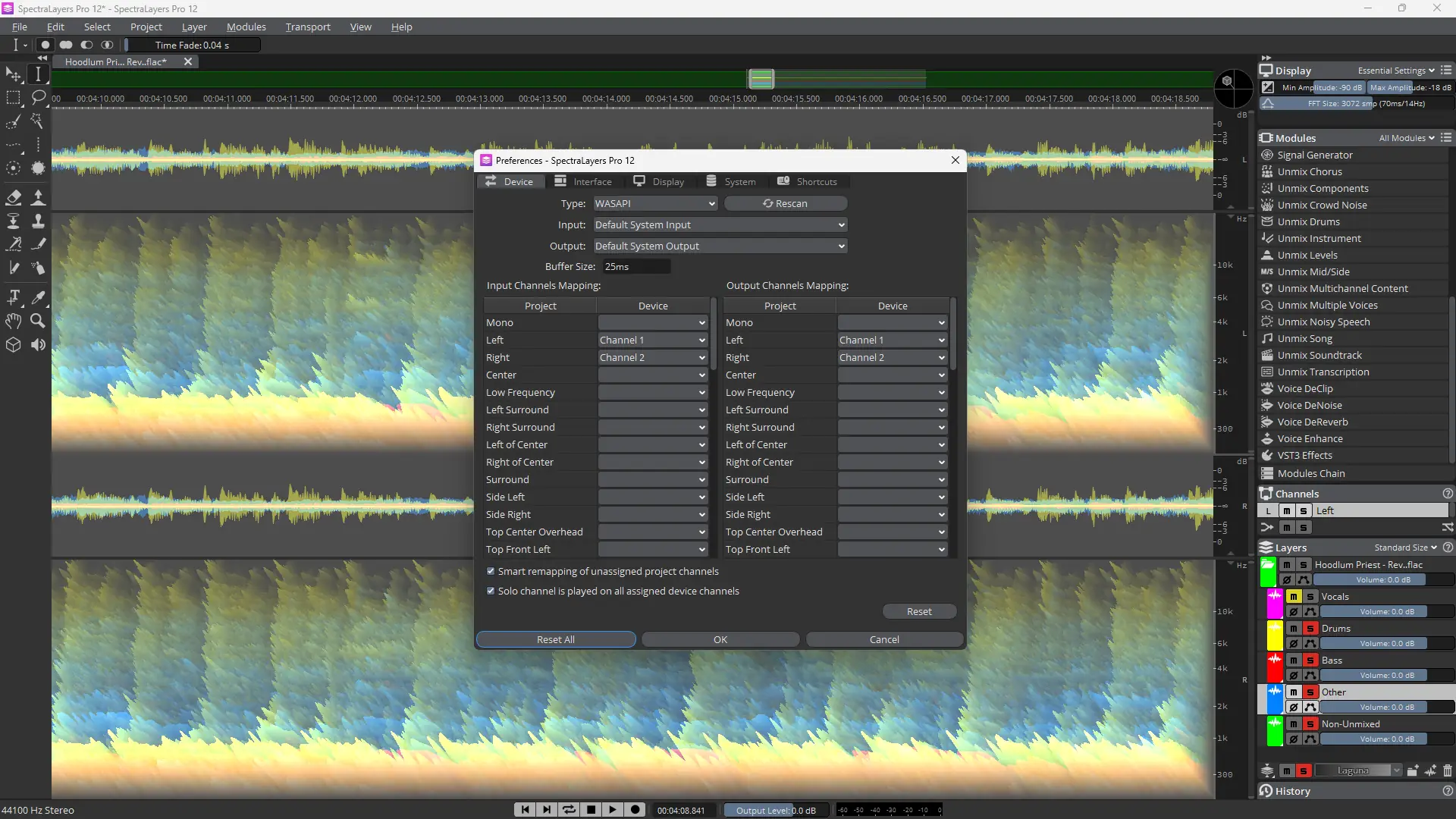Open the Modules menu

246,27
